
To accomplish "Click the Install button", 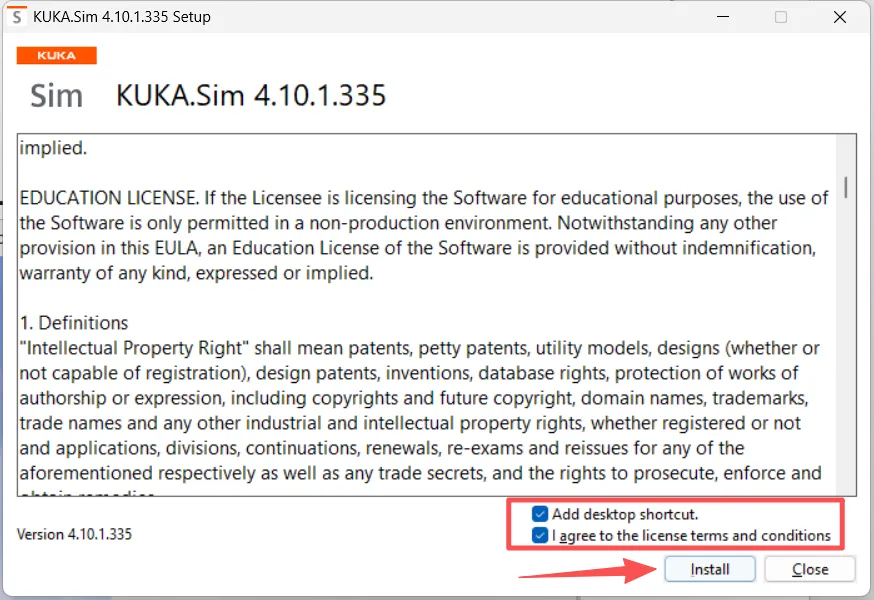I will (x=710, y=569).
